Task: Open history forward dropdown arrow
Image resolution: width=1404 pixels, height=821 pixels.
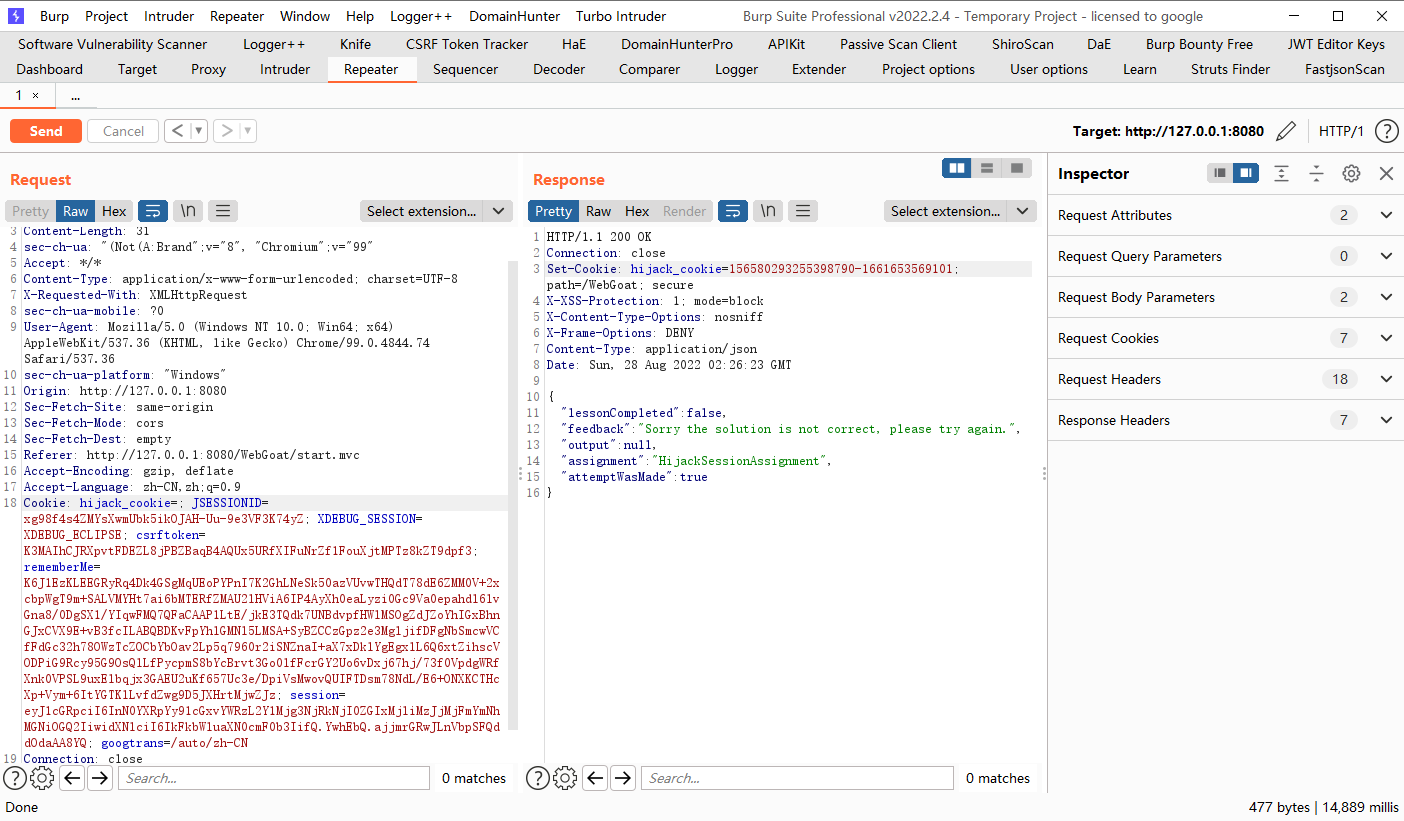Action: (247, 131)
